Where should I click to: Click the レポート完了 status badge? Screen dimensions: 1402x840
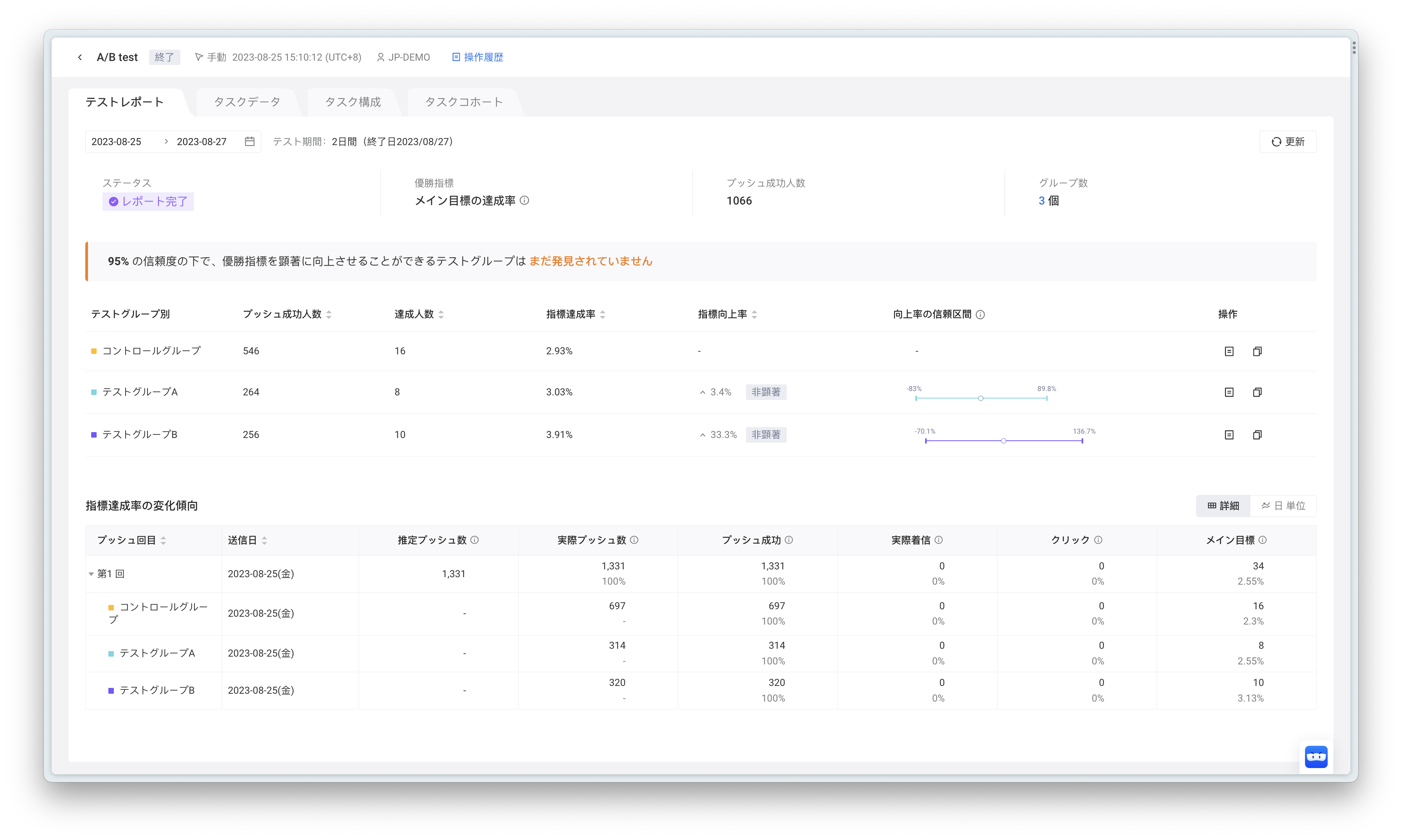click(148, 201)
